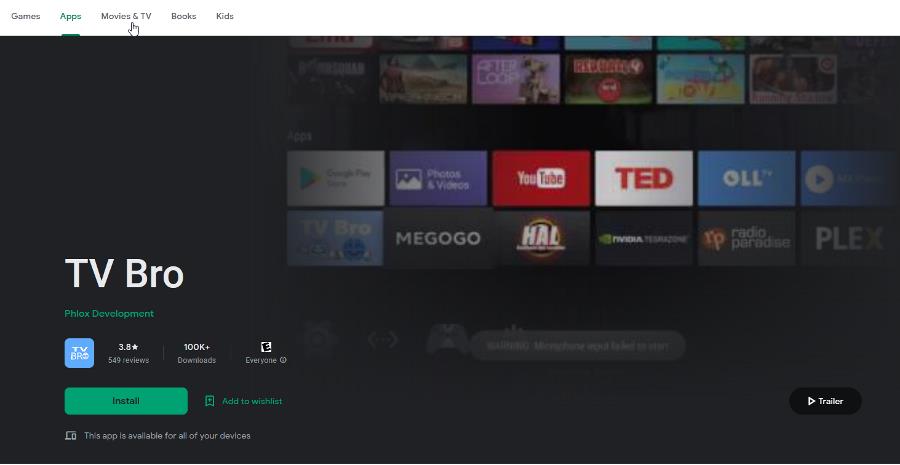Click the TV Bro app icon

click(79, 352)
